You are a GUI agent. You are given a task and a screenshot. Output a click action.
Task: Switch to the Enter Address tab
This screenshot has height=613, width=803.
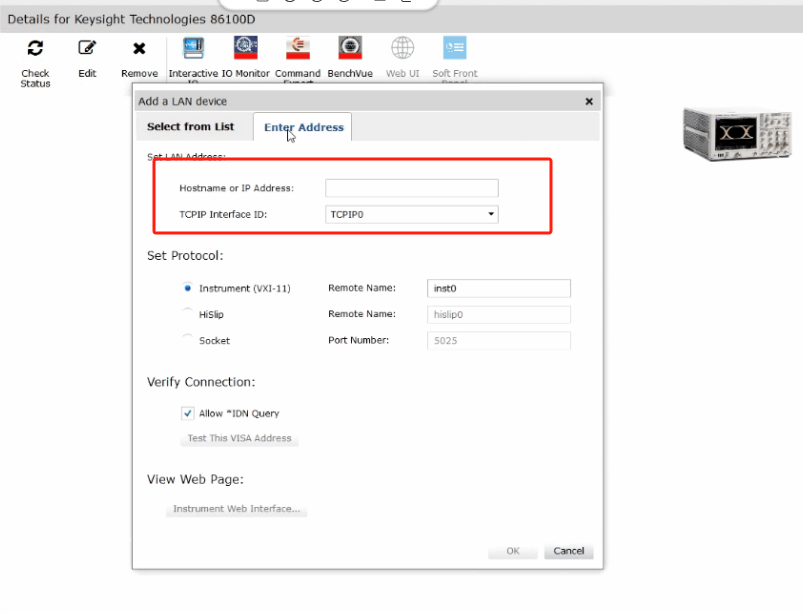pos(303,127)
